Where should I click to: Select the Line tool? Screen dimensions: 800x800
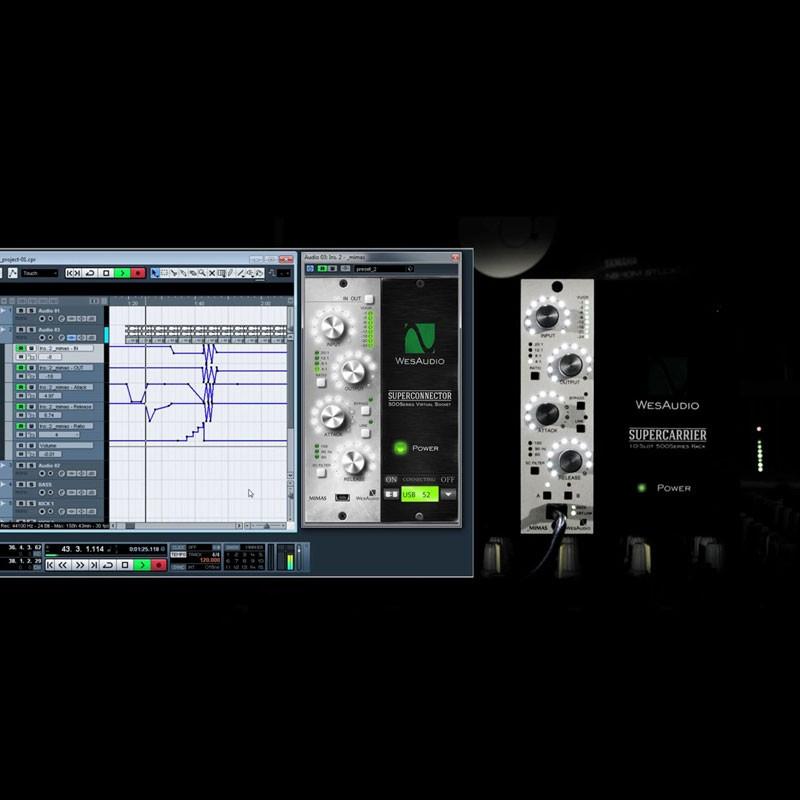click(x=240, y=272)
